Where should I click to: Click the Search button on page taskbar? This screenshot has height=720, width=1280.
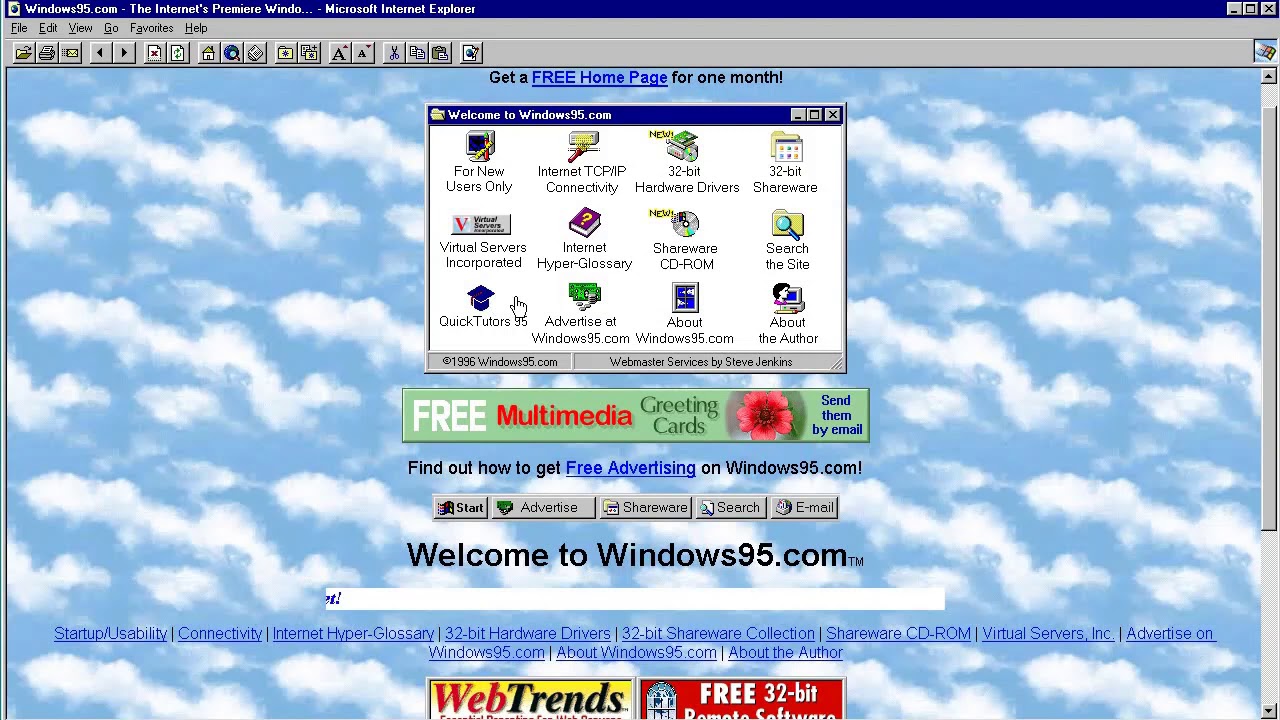pyautogui.click(x=731, y=507)
